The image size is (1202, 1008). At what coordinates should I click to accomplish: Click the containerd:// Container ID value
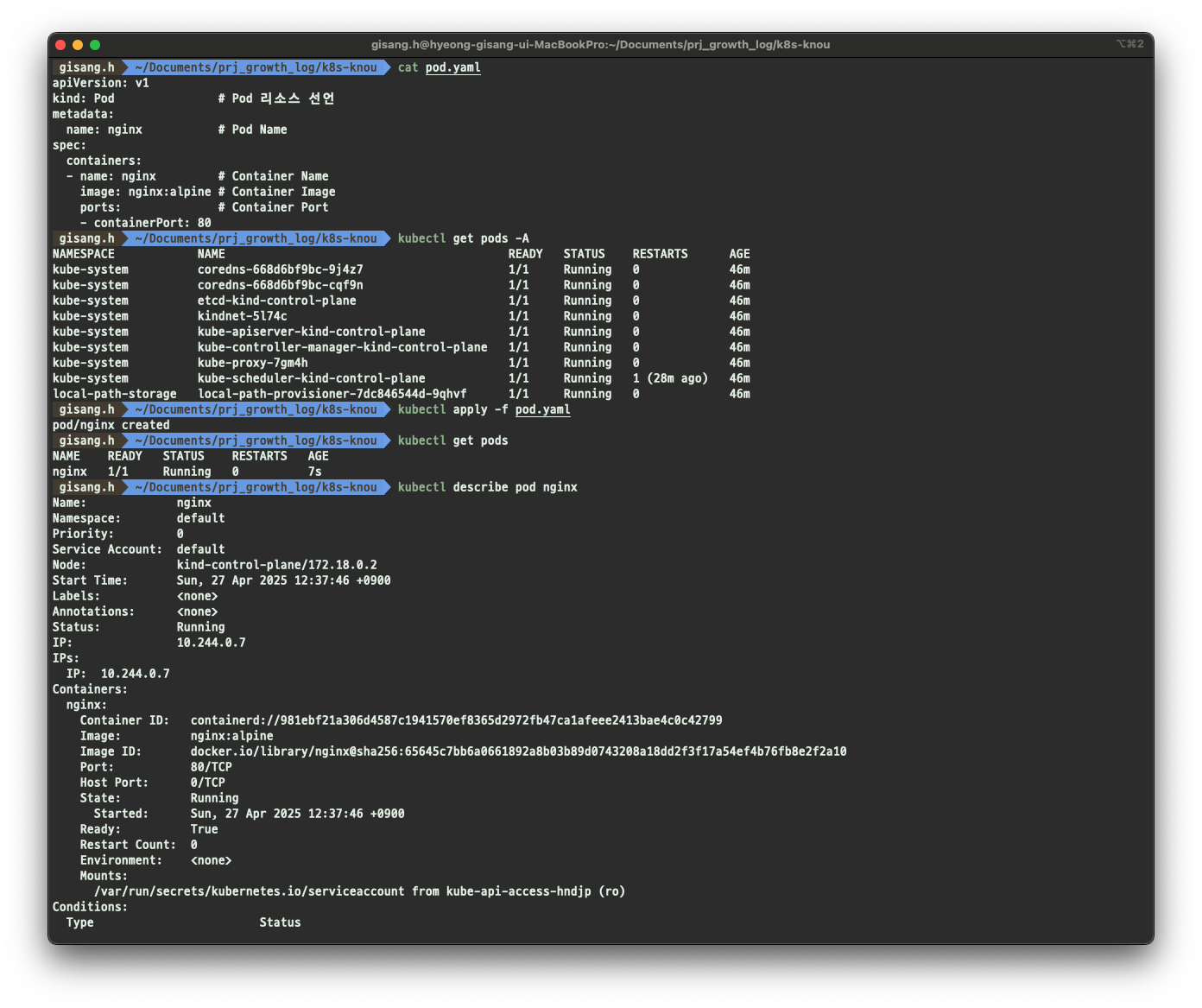coord(457,720)
